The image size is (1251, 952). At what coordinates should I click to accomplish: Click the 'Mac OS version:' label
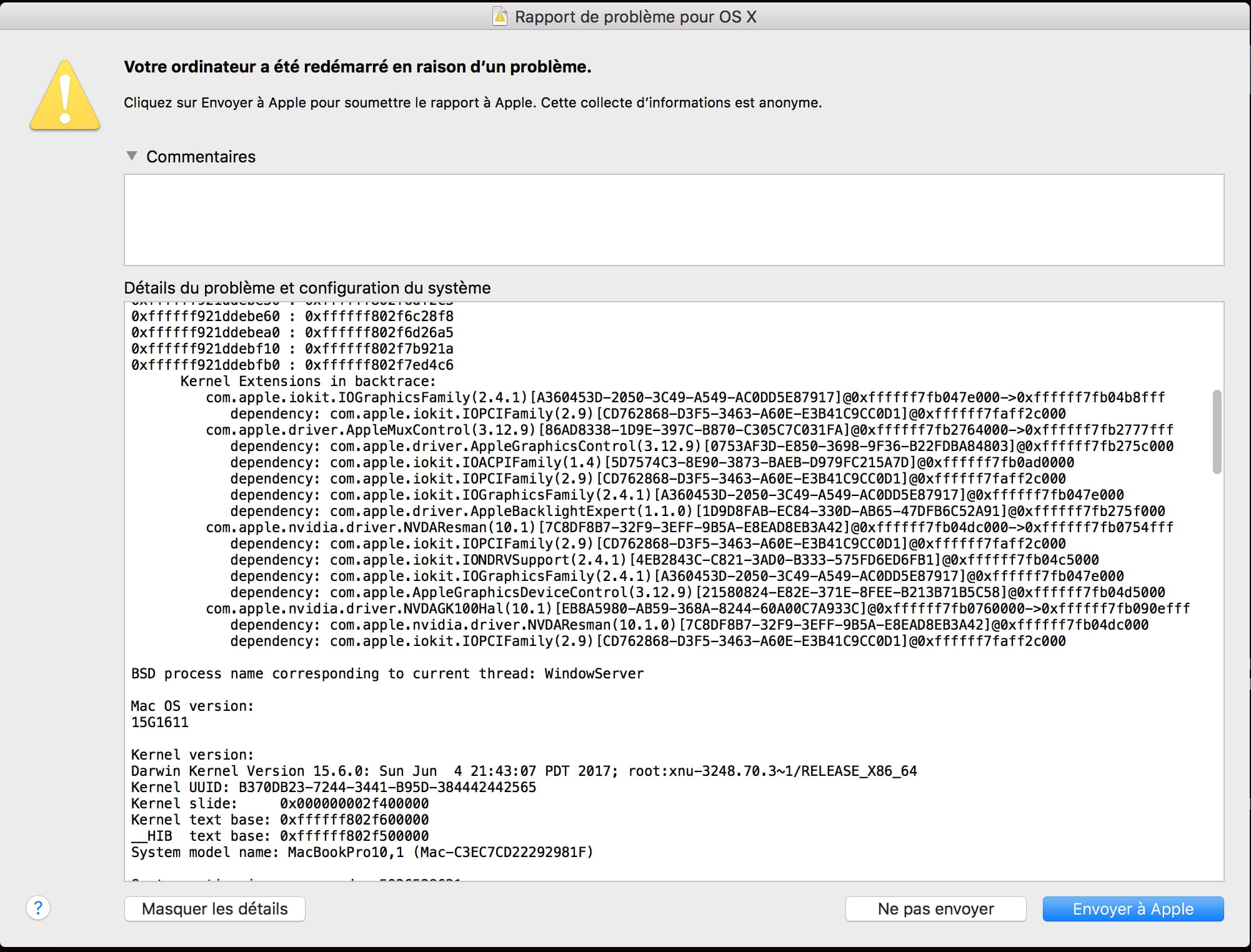tap(192, 706)
